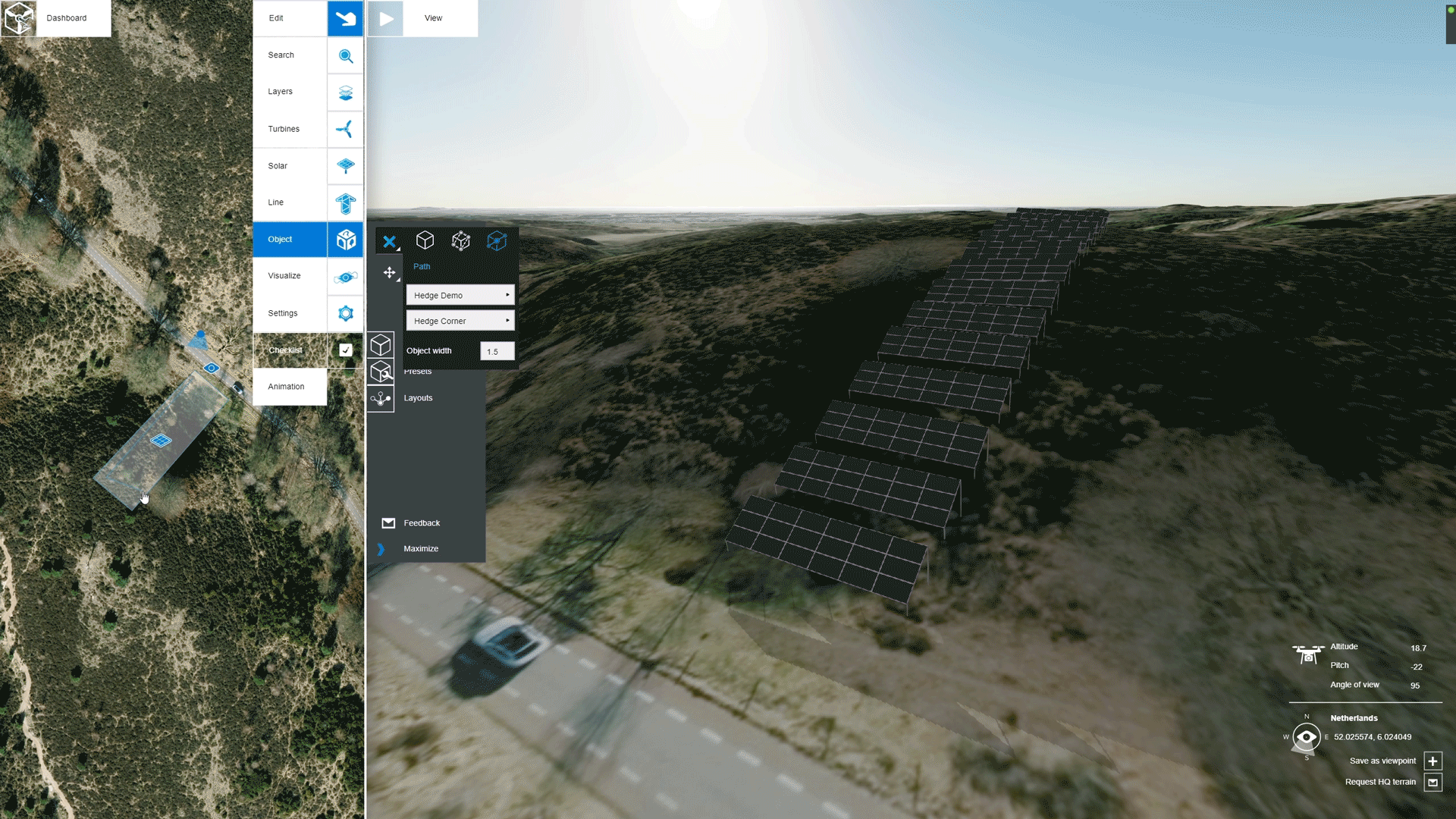Click the Altitude value 18.7
The image size is (1456, 819).
point(1418,648)
